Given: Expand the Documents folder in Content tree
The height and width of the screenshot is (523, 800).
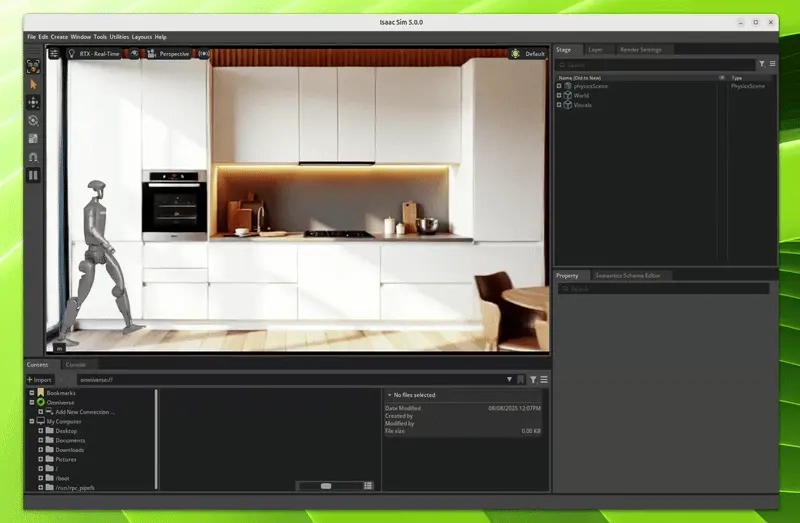Looking at the screenshot, I should click(41, 440).
